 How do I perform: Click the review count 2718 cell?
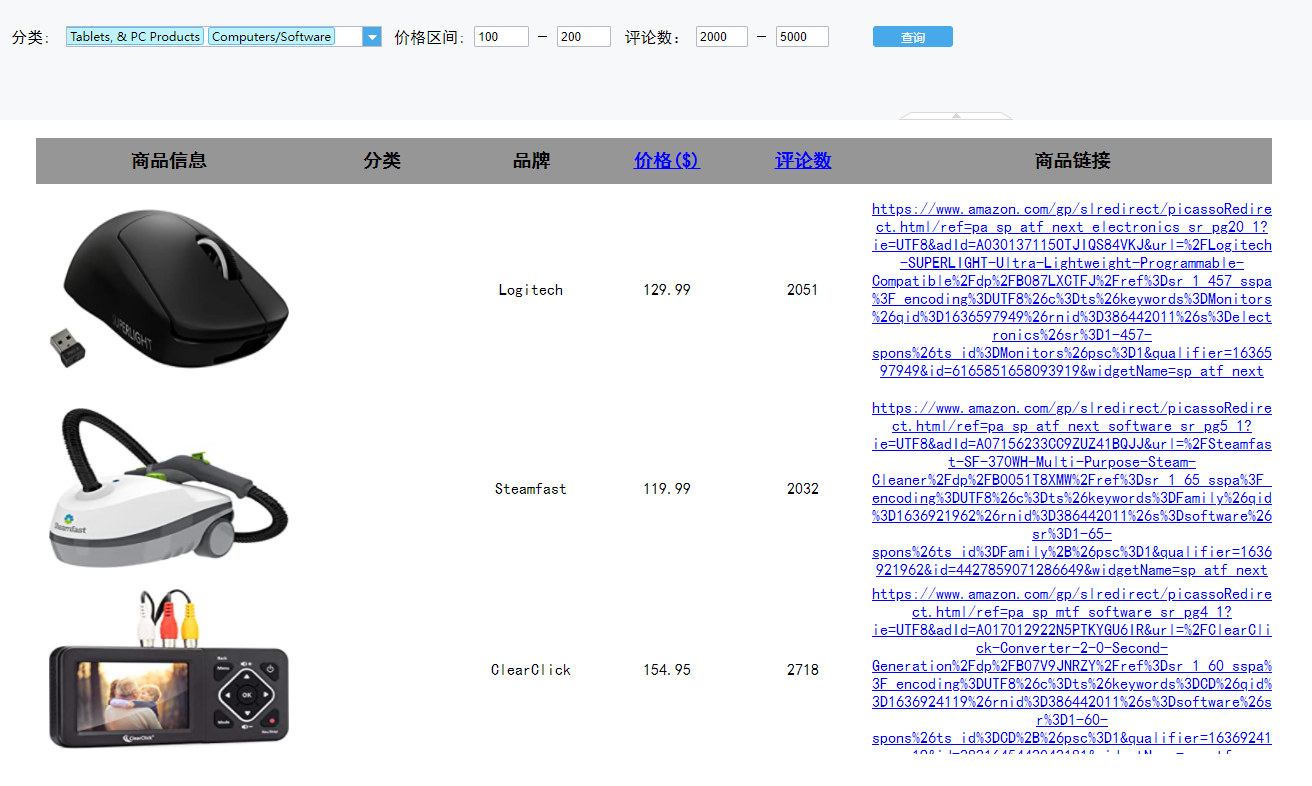pyautogui.click(x=803, y=670)
